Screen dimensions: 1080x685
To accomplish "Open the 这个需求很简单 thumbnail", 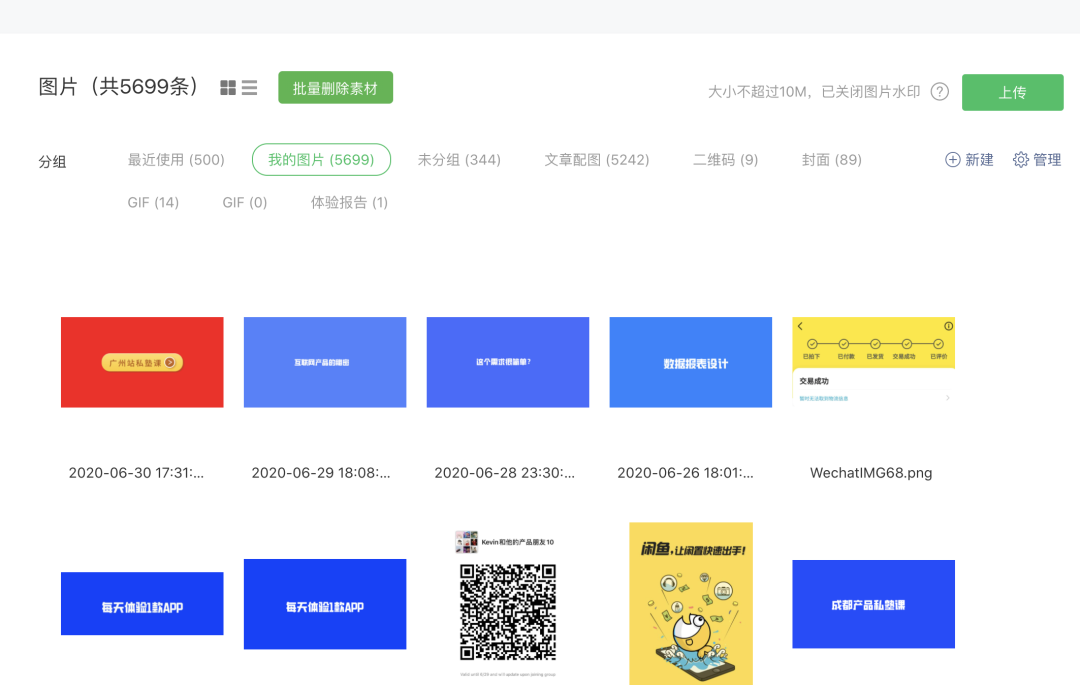I will coord(508,362).
